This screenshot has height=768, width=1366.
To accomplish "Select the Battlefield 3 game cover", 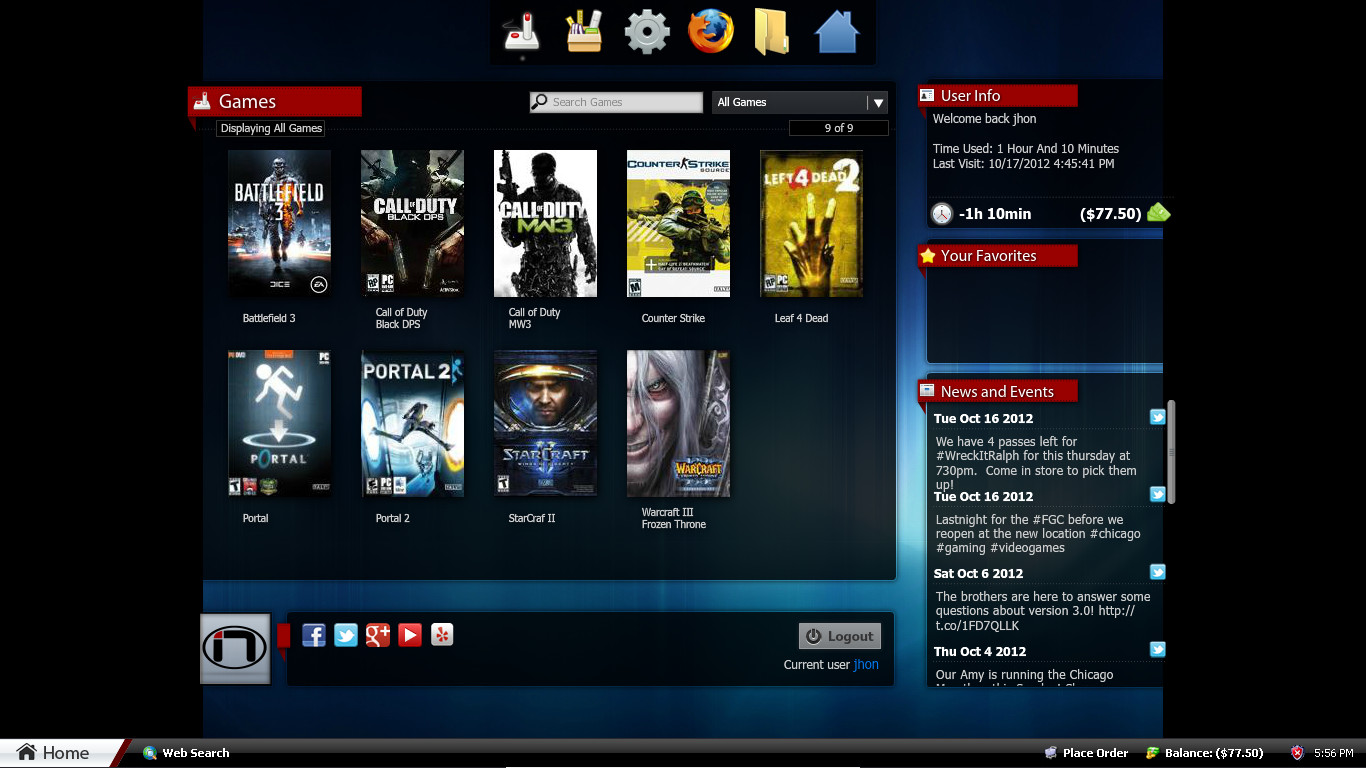I will click(279, 223).
